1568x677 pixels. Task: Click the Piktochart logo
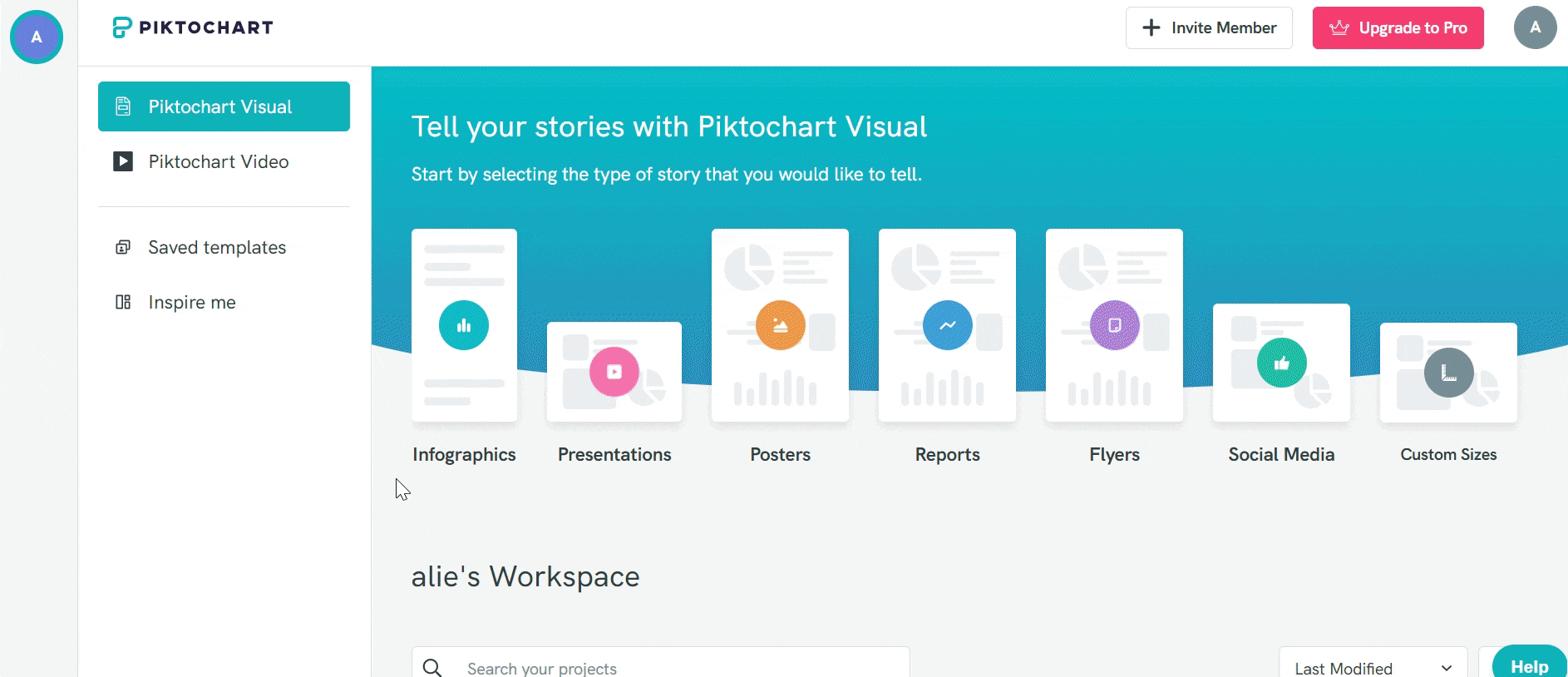coord(193,27)
